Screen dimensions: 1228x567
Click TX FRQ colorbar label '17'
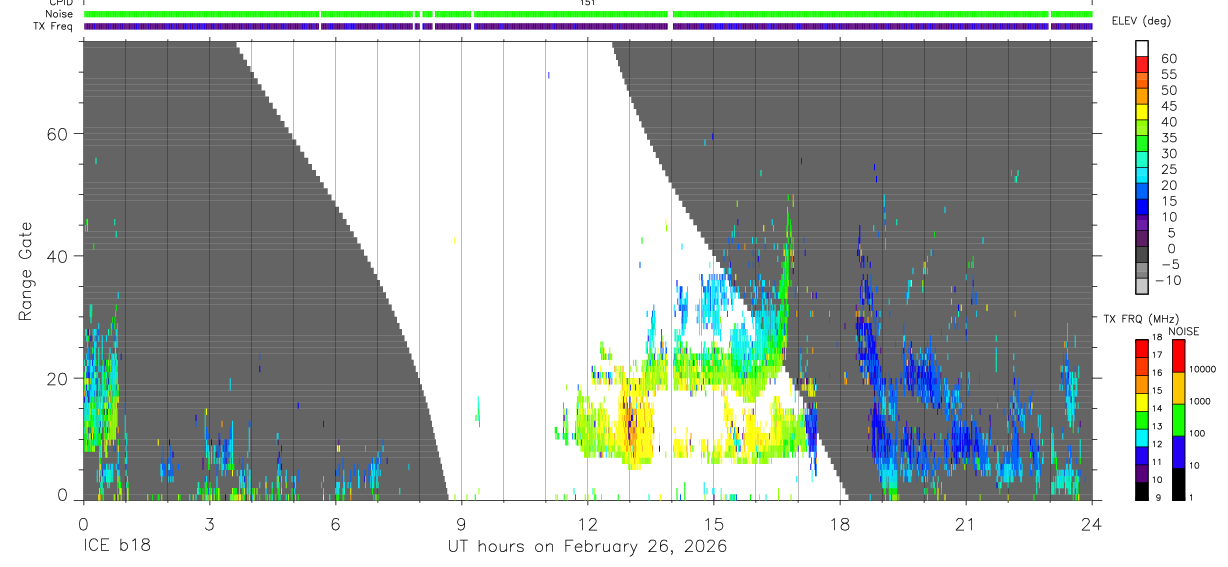1158,355
